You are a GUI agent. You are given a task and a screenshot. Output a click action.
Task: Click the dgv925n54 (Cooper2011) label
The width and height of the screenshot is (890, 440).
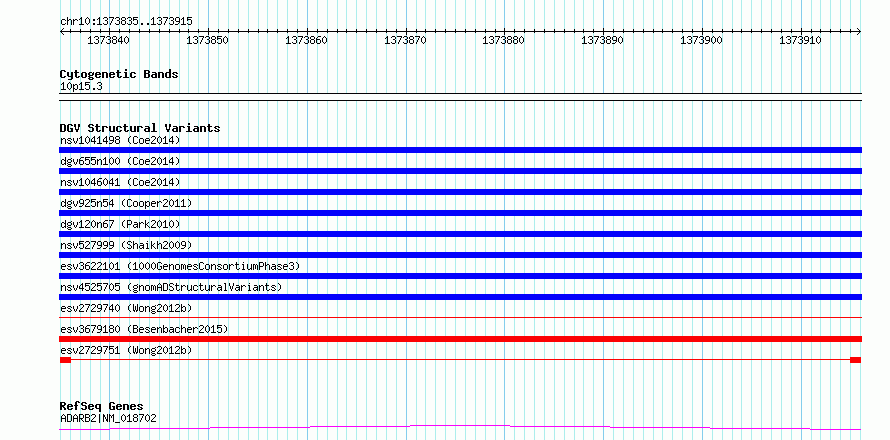tap(126, 203)
